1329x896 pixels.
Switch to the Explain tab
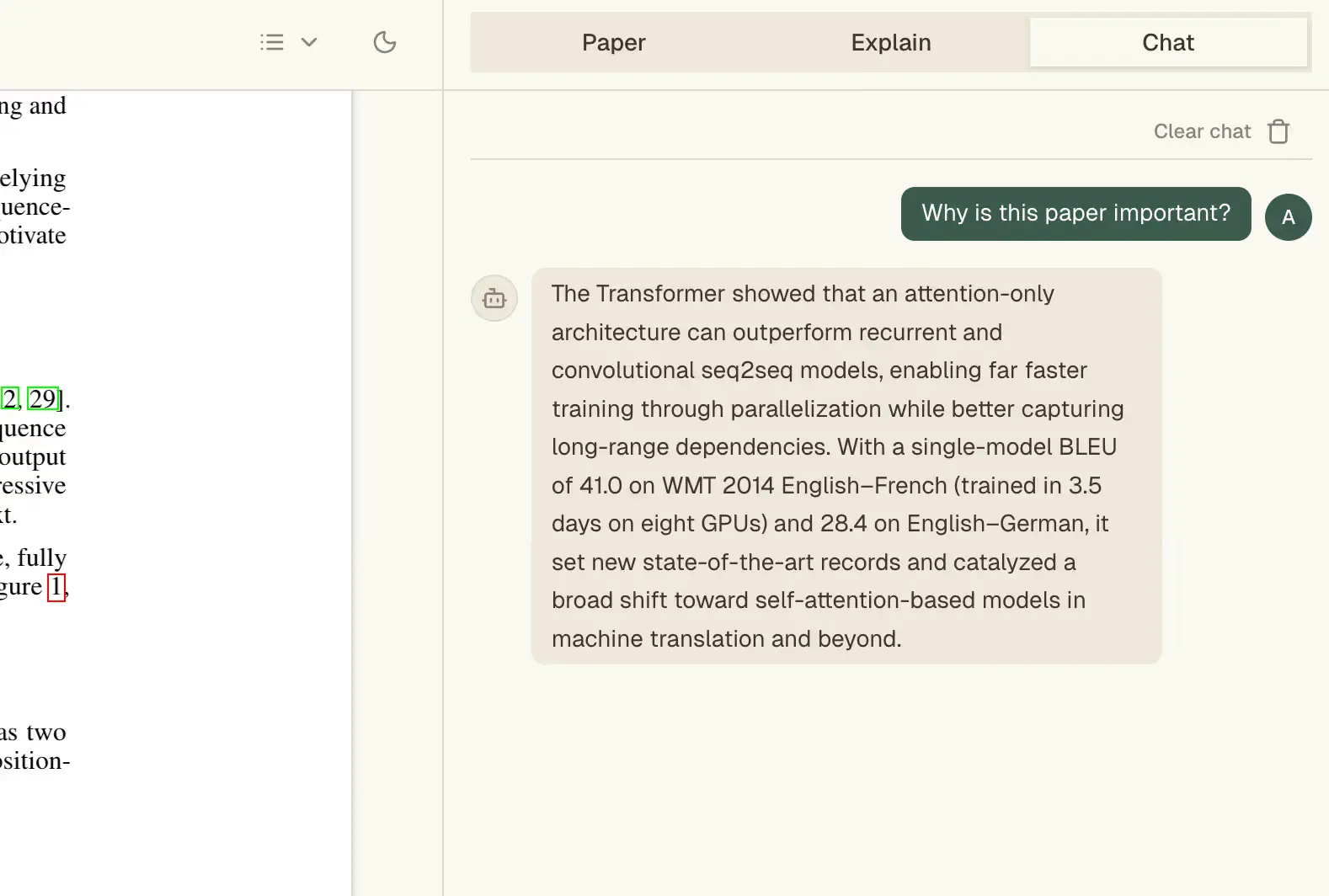(x=890, y=43)
